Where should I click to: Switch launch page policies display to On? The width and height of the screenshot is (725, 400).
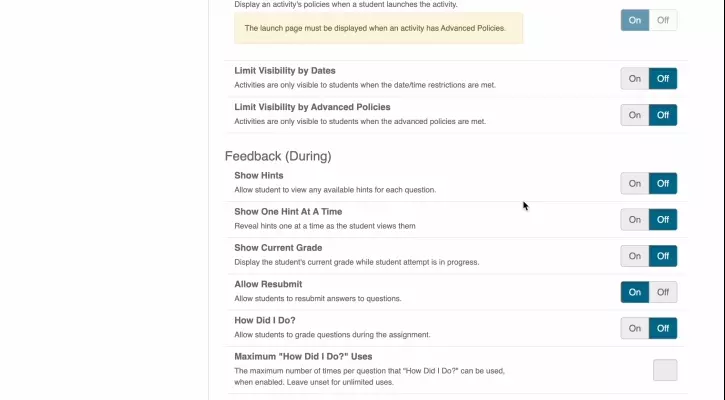(x=634, y=20)
